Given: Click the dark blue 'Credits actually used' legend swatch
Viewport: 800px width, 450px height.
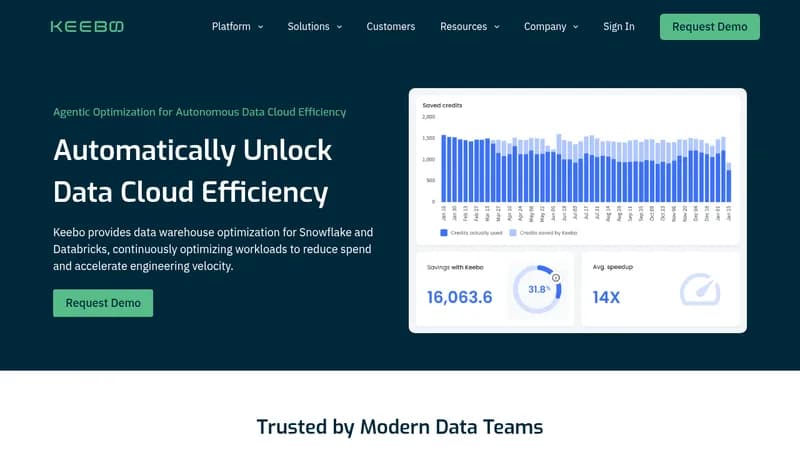Looking at the screenshot, I should 444,233.
